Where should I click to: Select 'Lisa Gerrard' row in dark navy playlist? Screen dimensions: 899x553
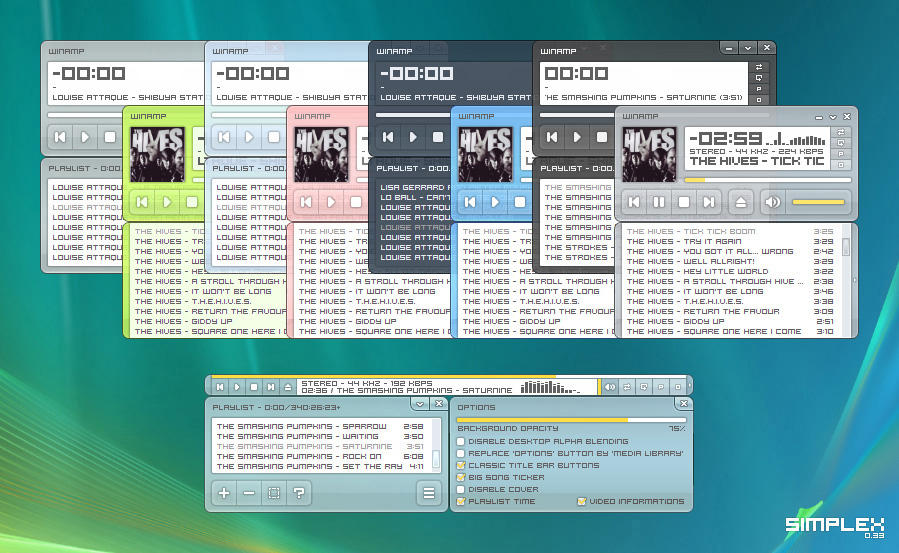pyautogui.click(x=415, y=187)
